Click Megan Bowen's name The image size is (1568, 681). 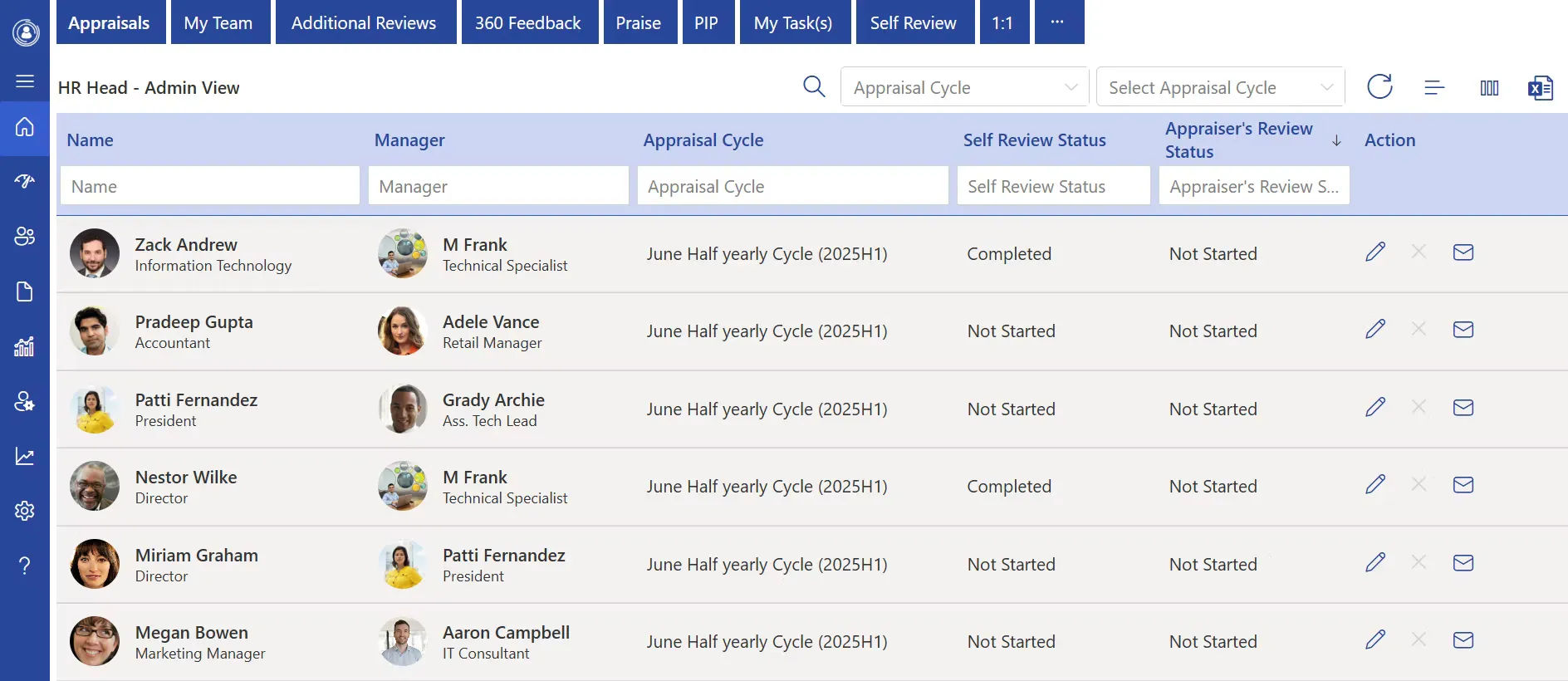[x=192, y=633]
